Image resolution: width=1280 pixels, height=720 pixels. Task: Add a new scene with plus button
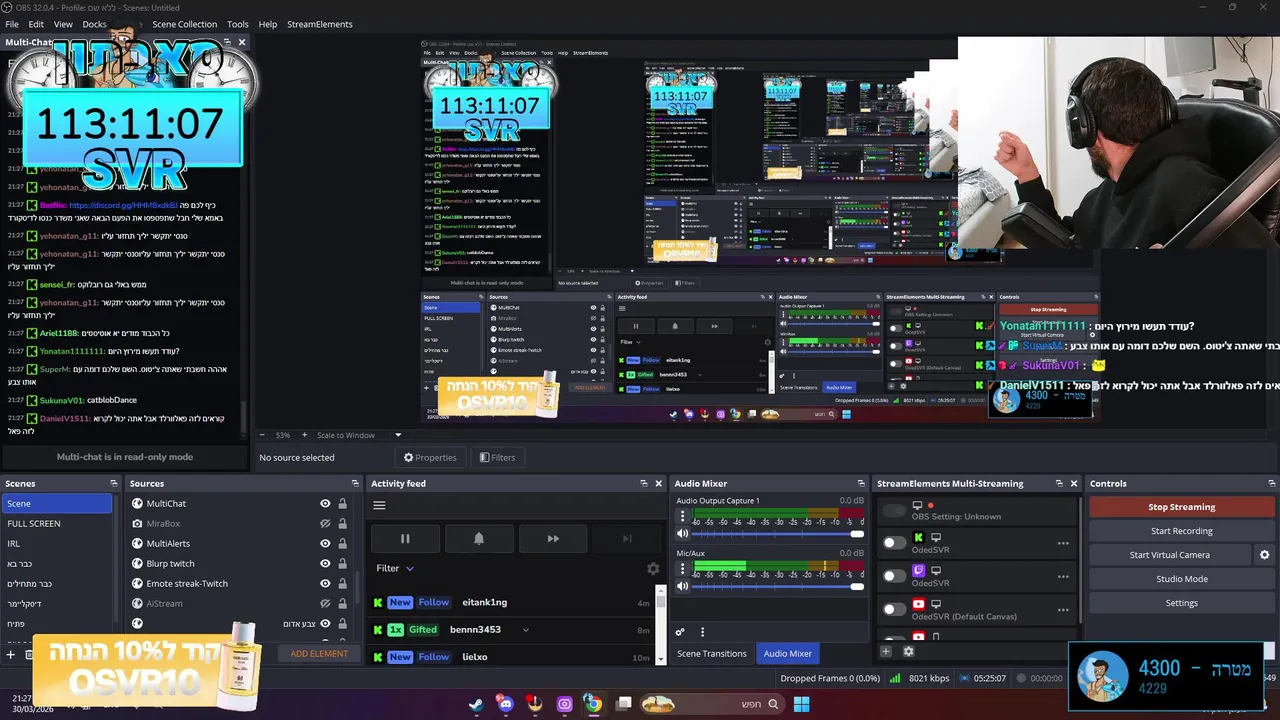(11, 655)
